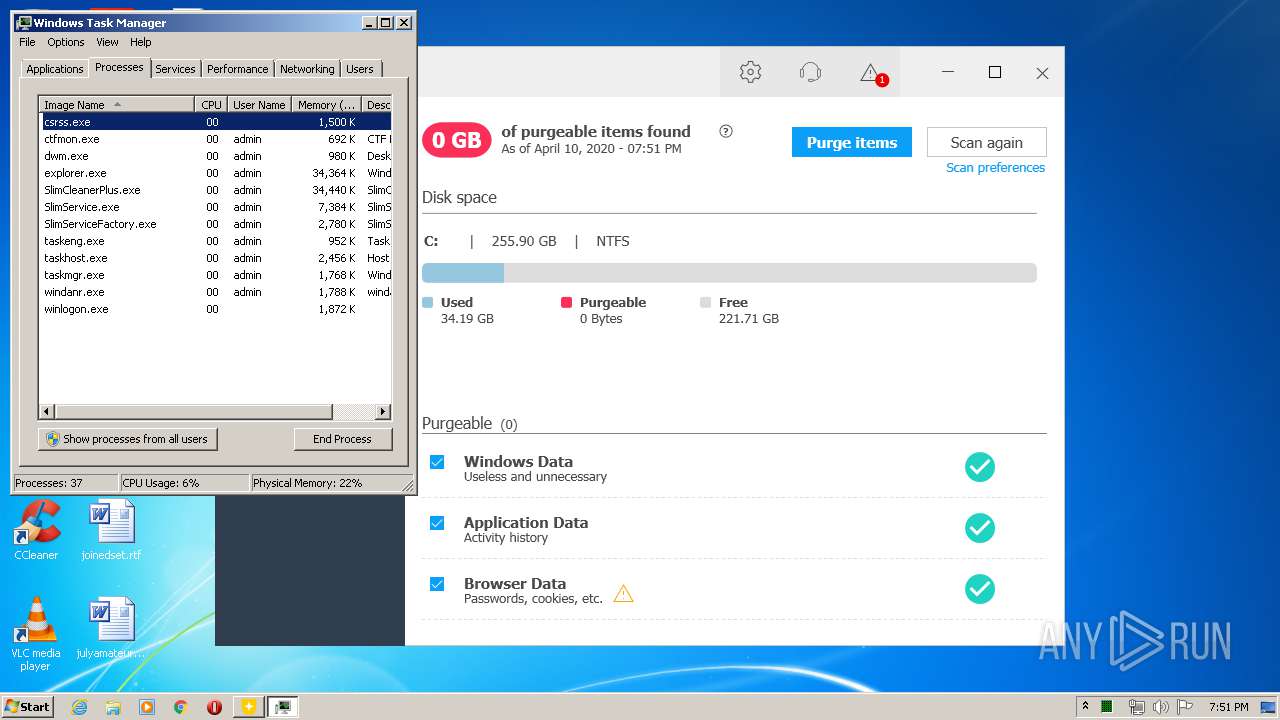Click the taskbar clock showing 7:51 PM

(1228, 707)
